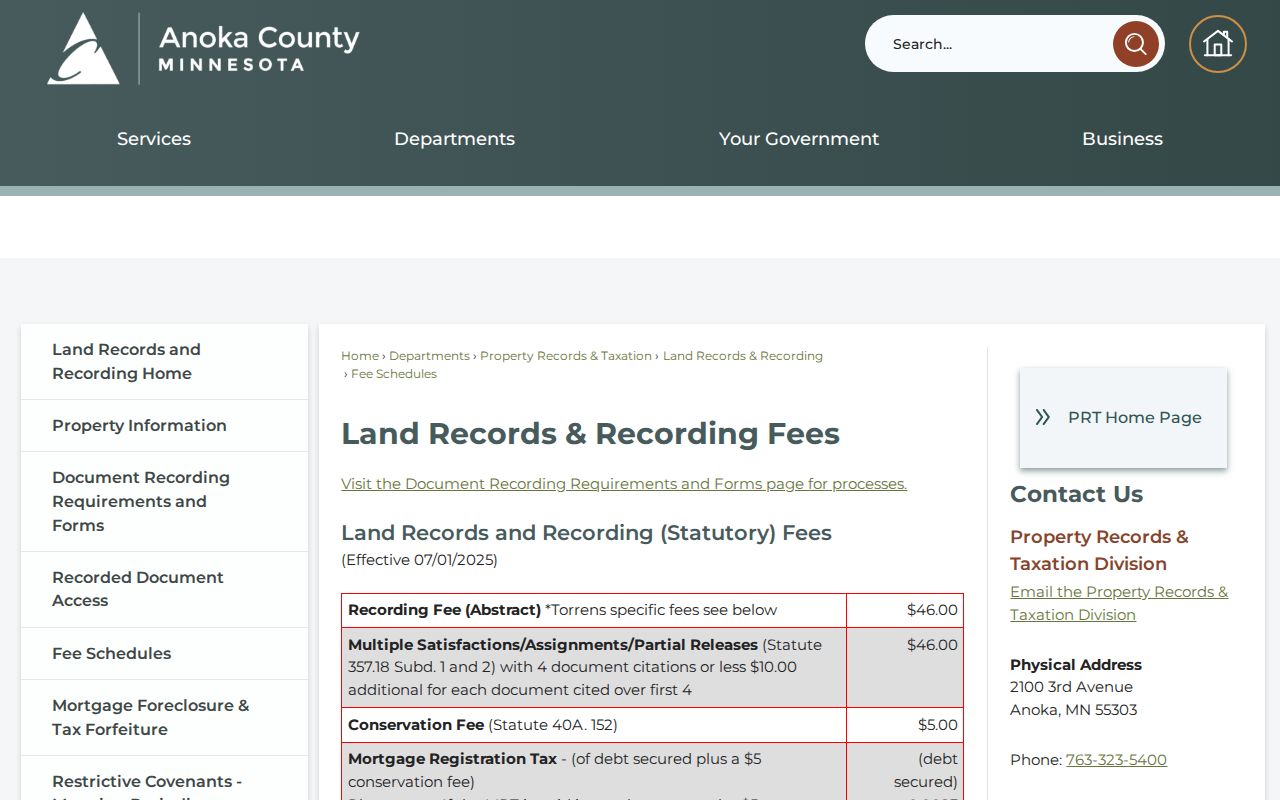The height and width of the screenshot is (800, 1280).
Task: Open the home icon button
Action: 1217,44
